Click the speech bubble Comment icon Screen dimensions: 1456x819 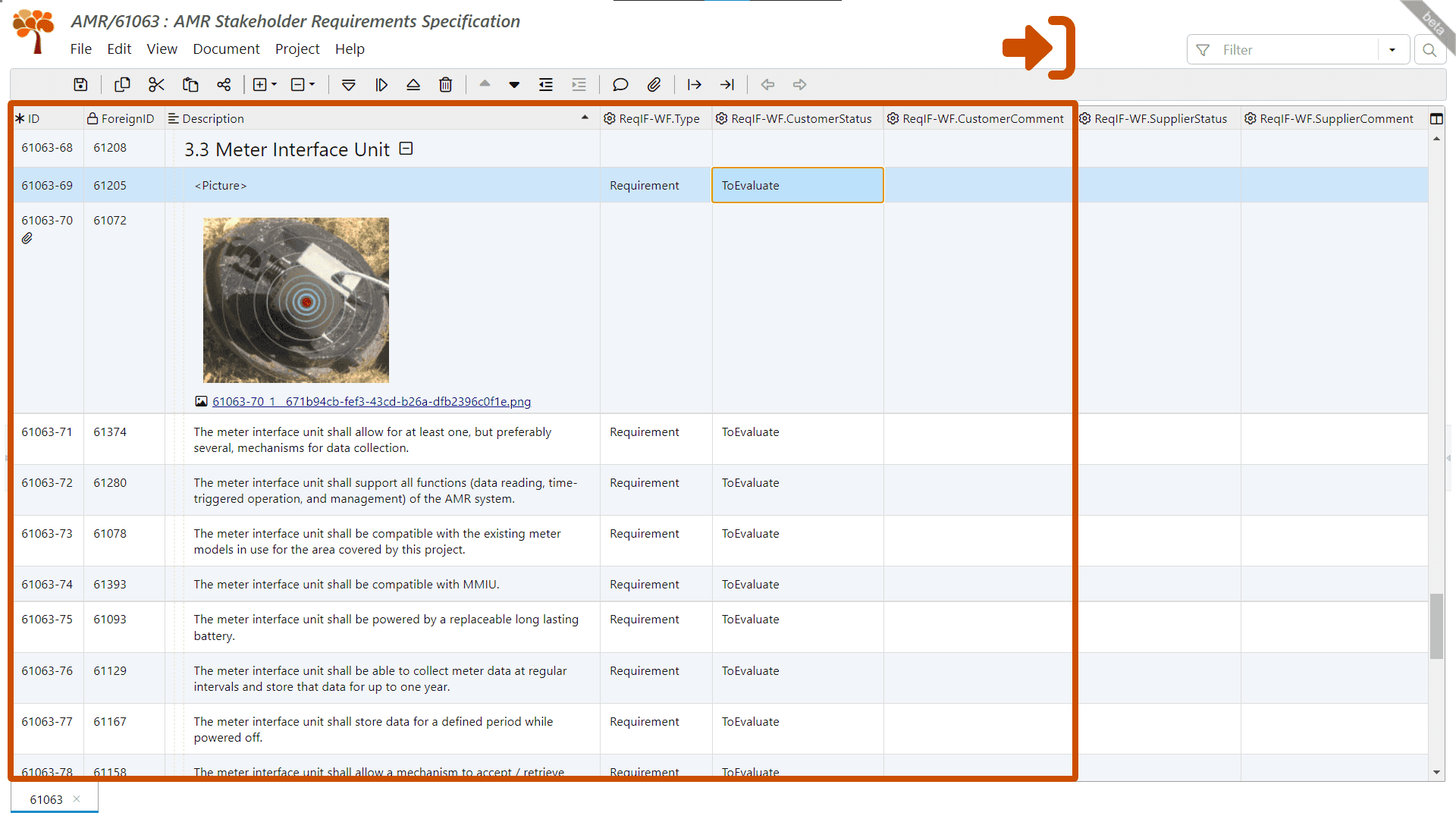(620, 85)
